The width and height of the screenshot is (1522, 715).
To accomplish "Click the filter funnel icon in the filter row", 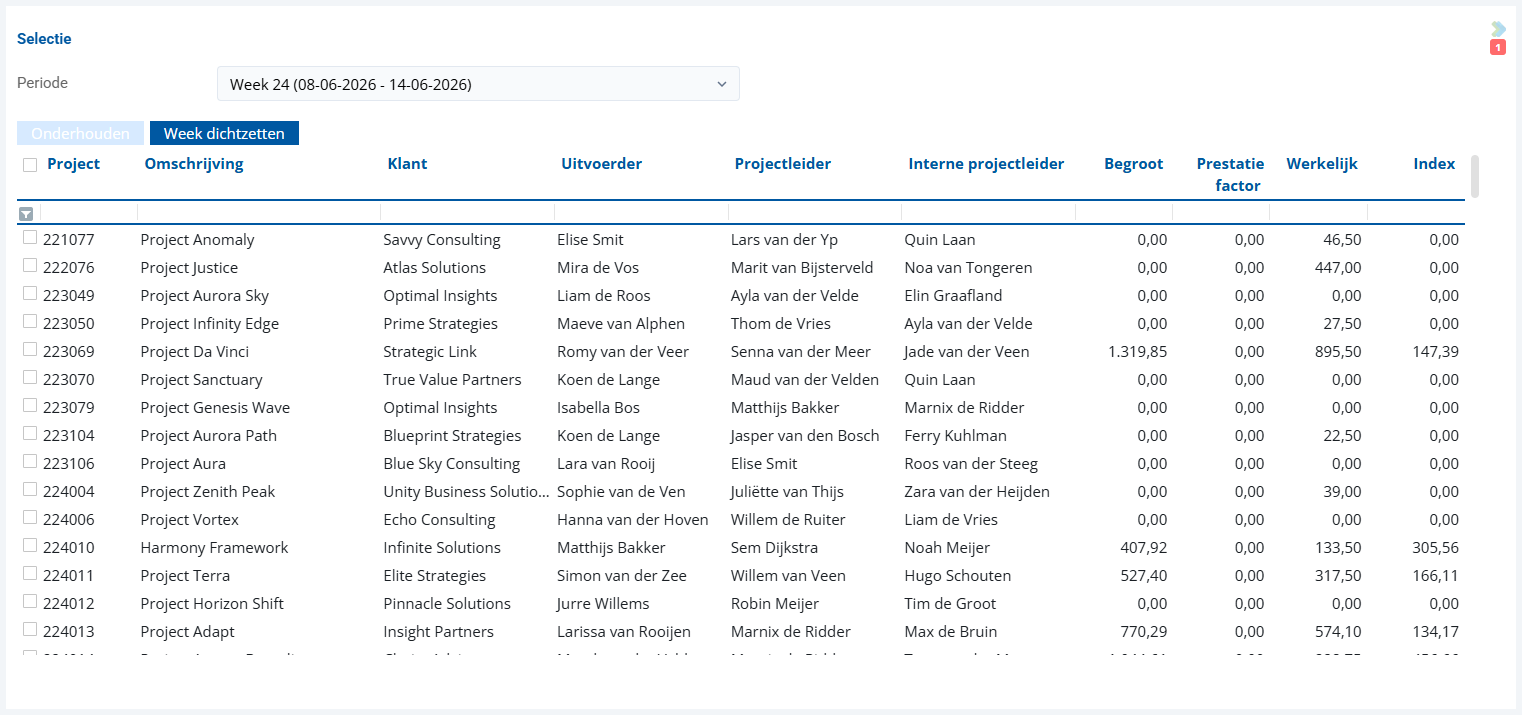I will click(x=26, y=213).
